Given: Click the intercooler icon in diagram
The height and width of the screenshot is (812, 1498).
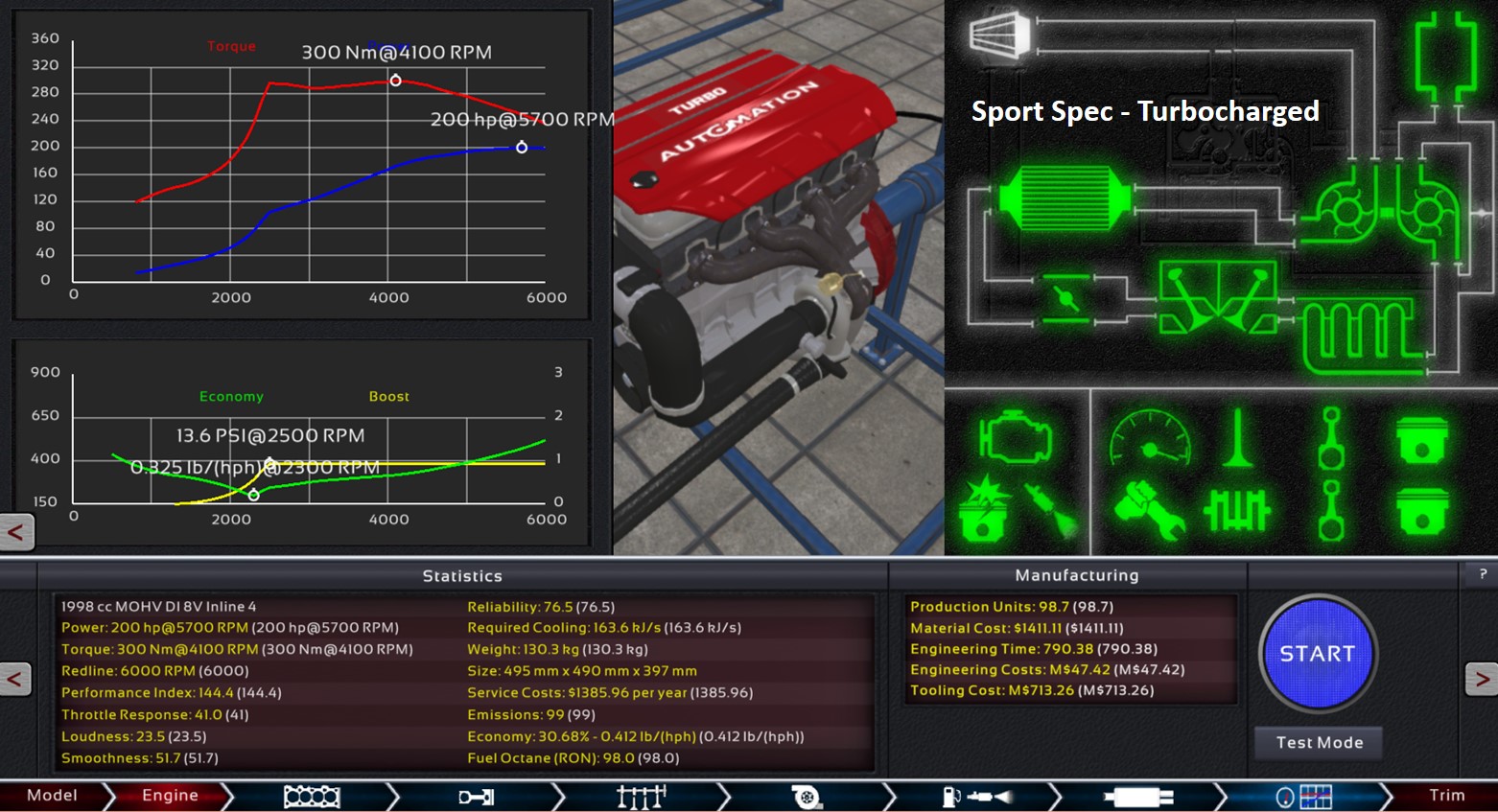Looking at the screenshot, I should click(x=1064, y=199).
